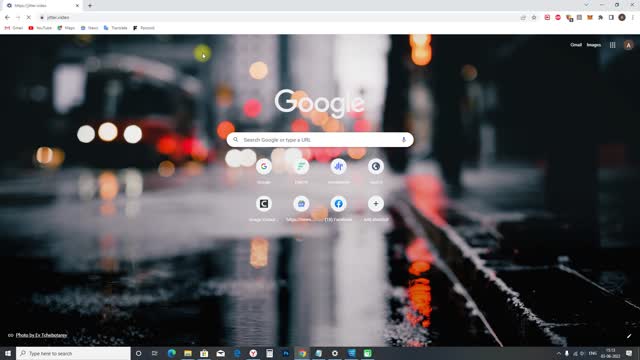Customize this page with the pencil icon

coord(629,336)
